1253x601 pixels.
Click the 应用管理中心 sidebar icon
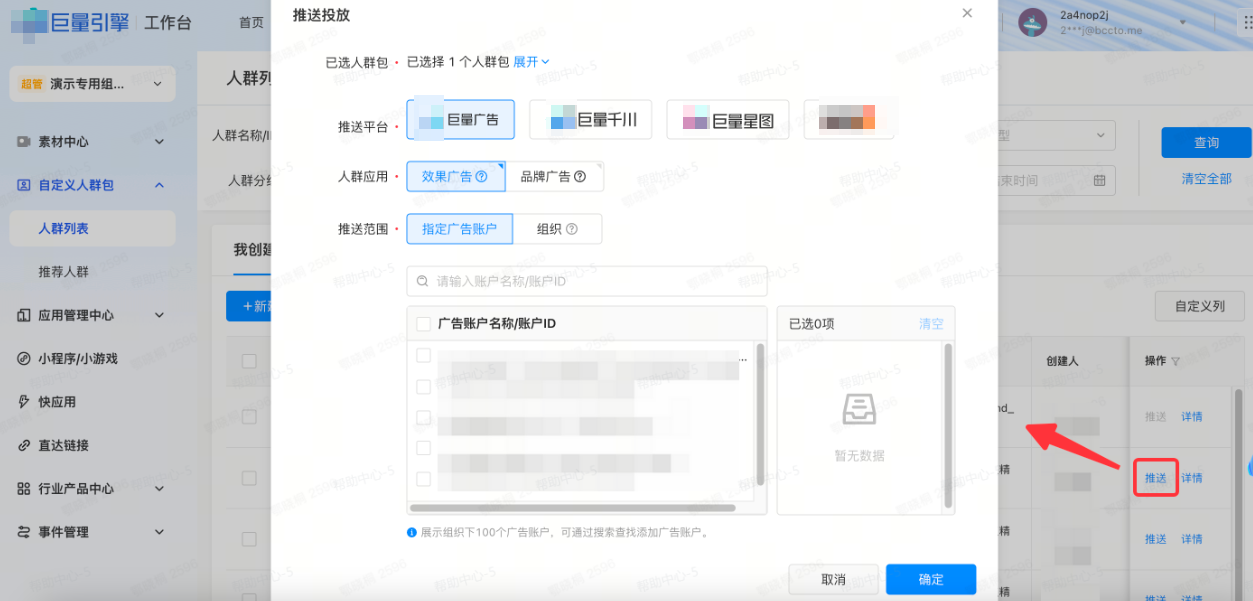pos(24,315)
